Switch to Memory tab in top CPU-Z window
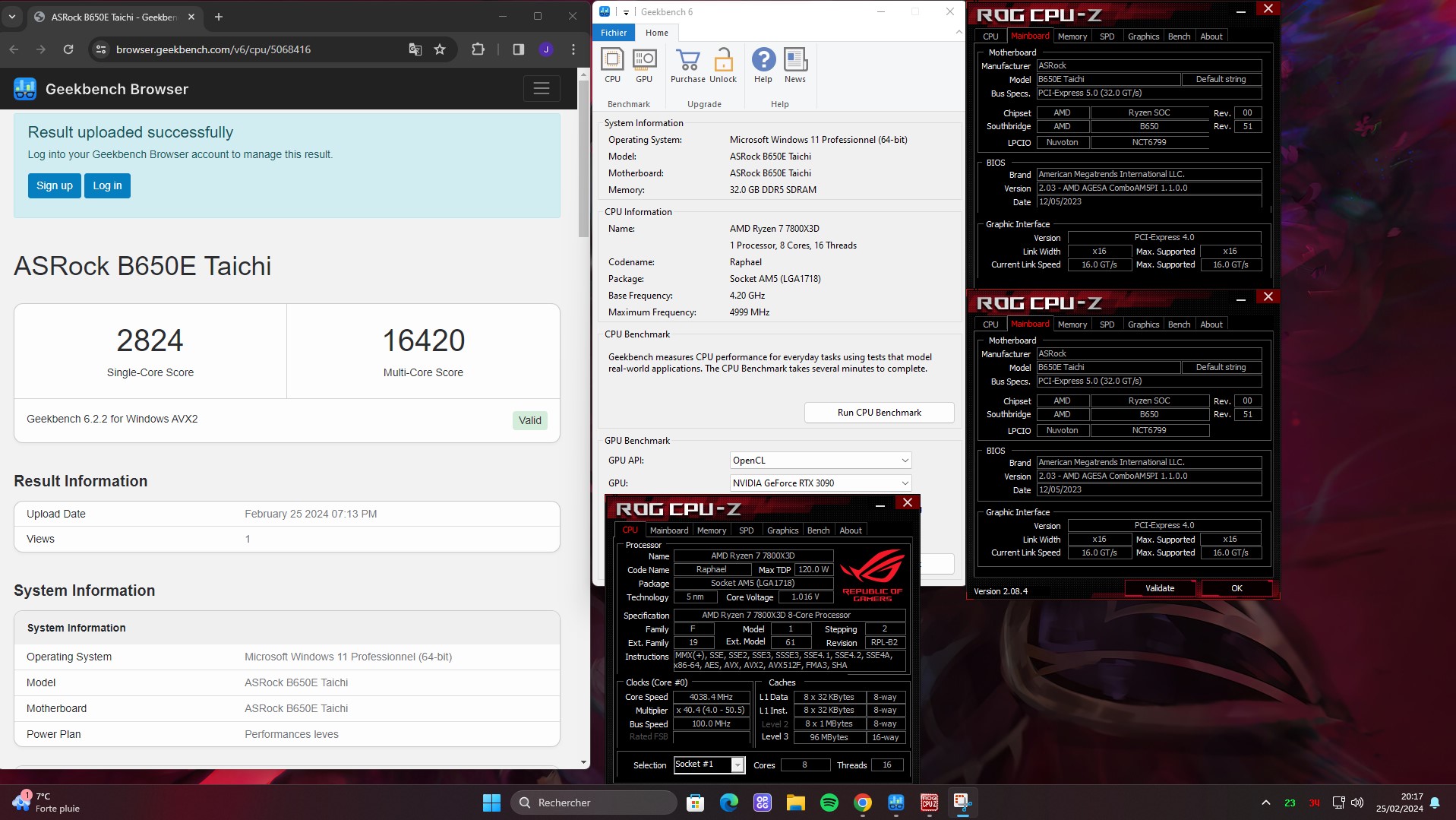Image resolution: width=1456 pixels, height=820 pixels. (1072, 36)
